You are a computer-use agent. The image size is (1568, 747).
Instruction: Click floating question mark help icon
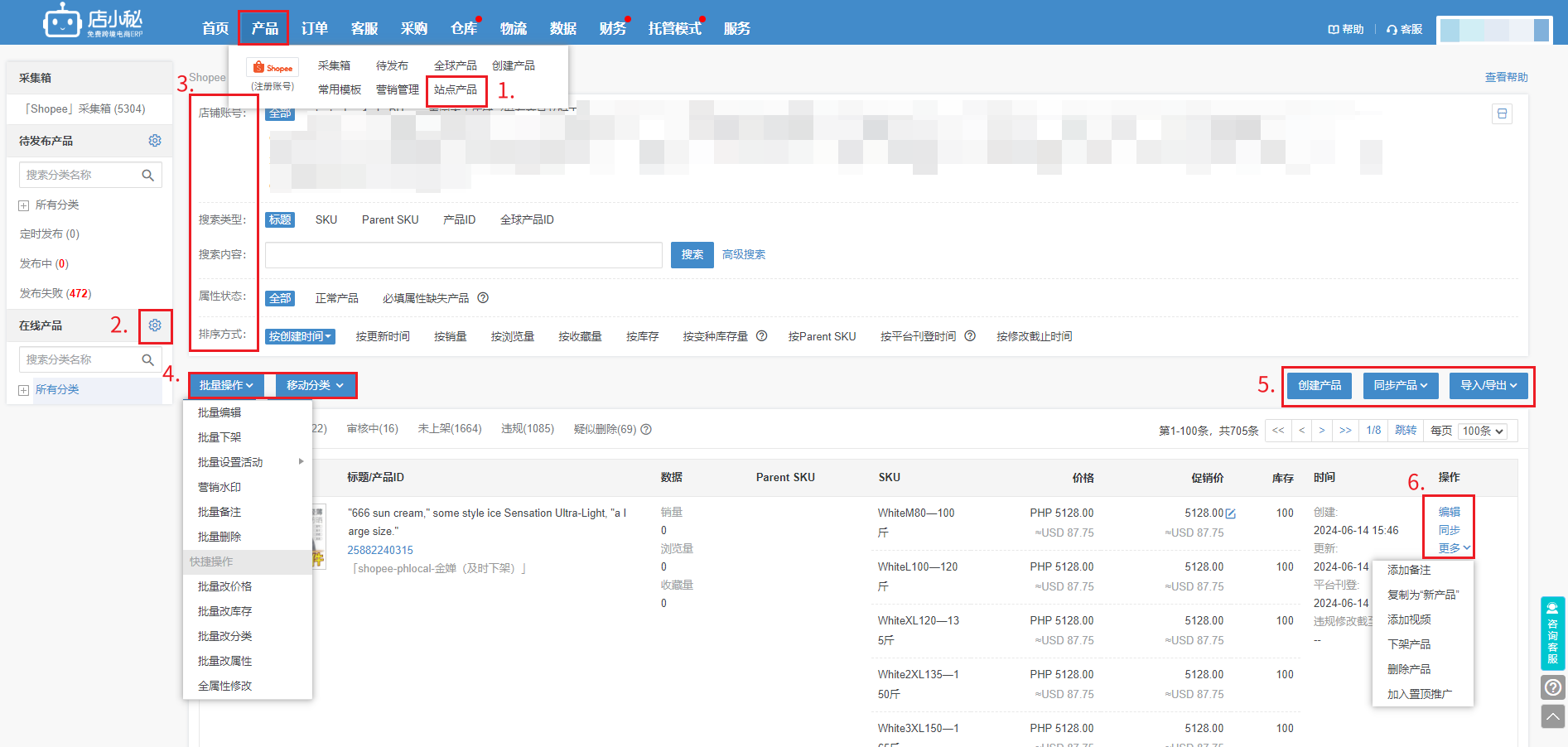[1553, 687]
